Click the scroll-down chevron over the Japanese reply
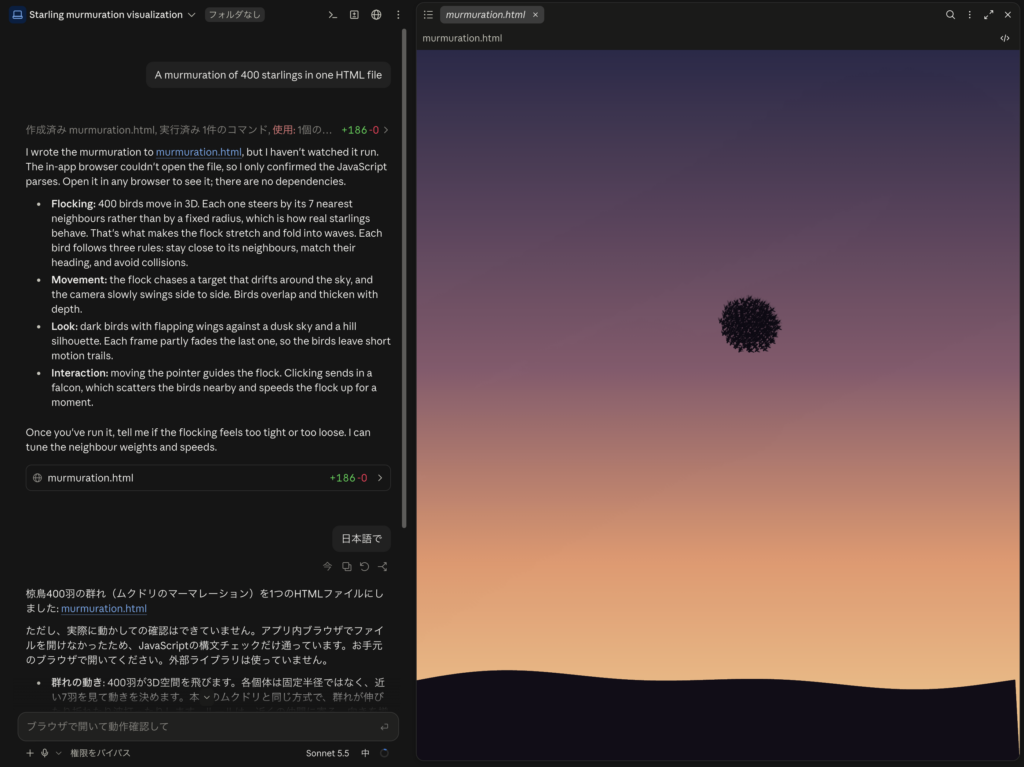Screen dimensions: 1024x767 pyautogui.click(x=207, y=697)
